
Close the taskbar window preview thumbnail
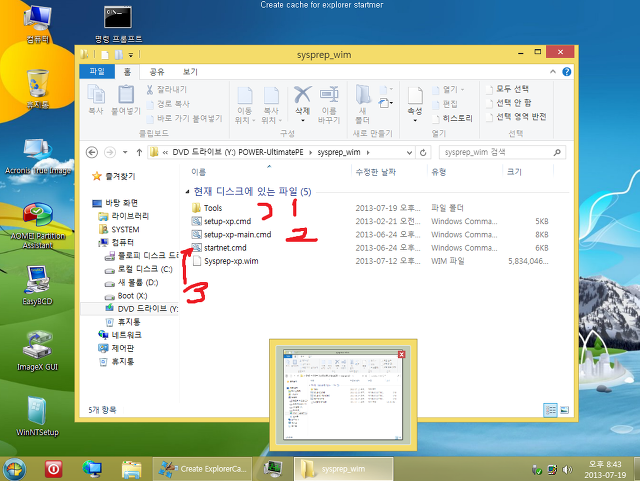click(401, 354)
